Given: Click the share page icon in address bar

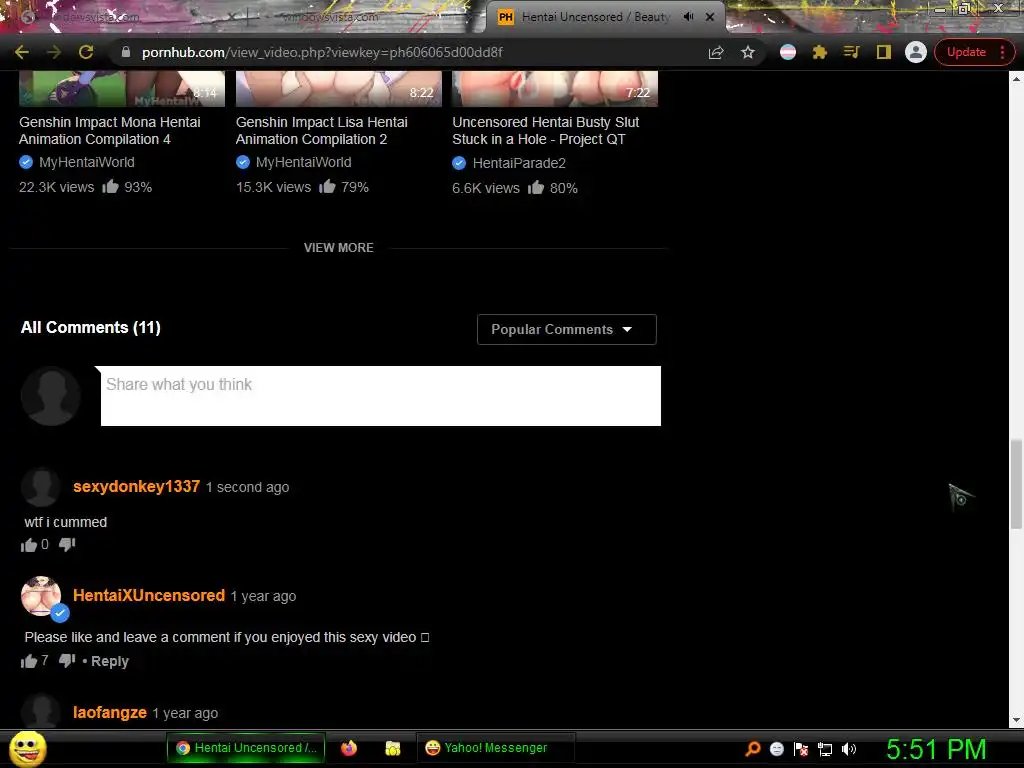Looking at the screenshot, I should (716, 52).
